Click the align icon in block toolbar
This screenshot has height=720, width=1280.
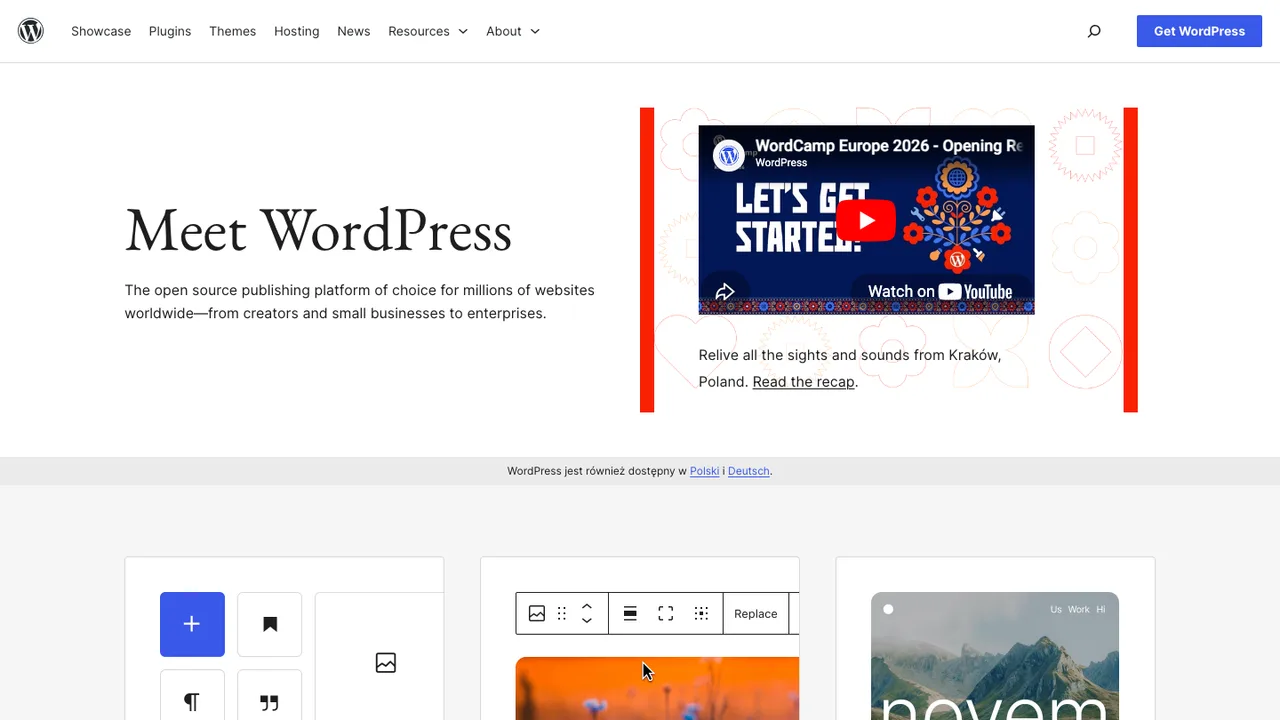tap(630, 614)
